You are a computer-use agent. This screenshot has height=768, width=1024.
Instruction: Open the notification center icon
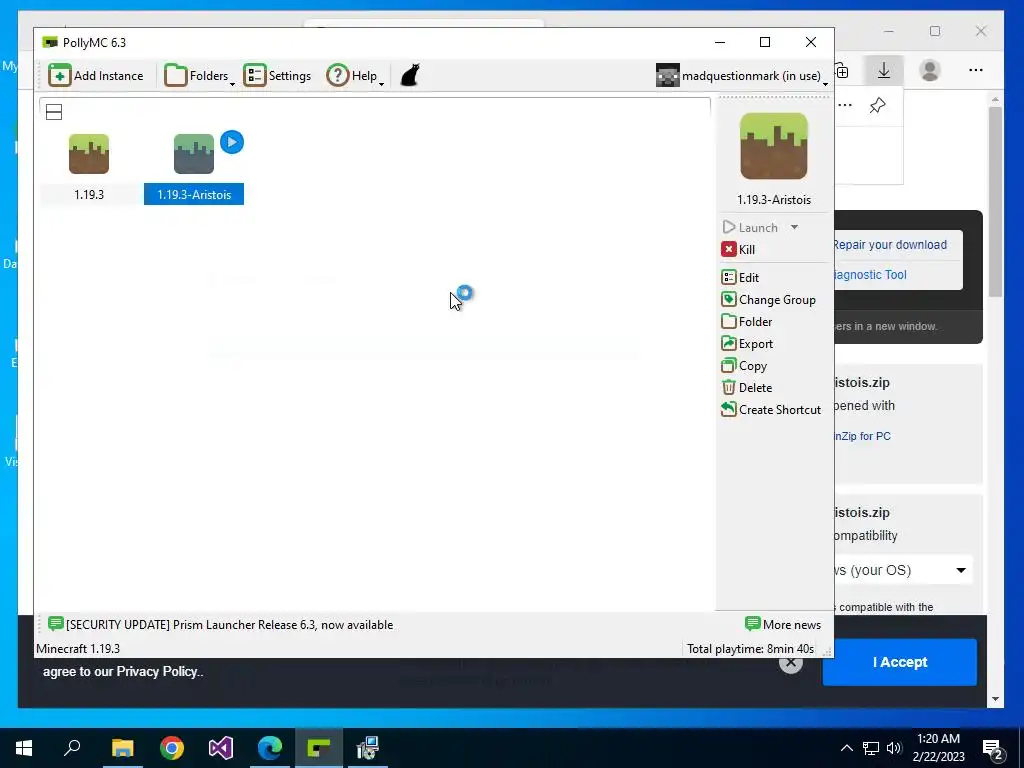993,750
